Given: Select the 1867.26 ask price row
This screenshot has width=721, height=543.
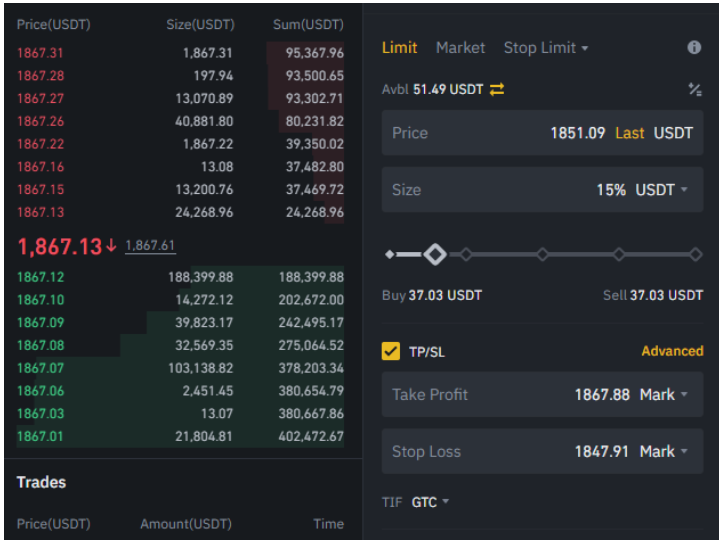Looking at the screenshot, I should coord(180,121).
